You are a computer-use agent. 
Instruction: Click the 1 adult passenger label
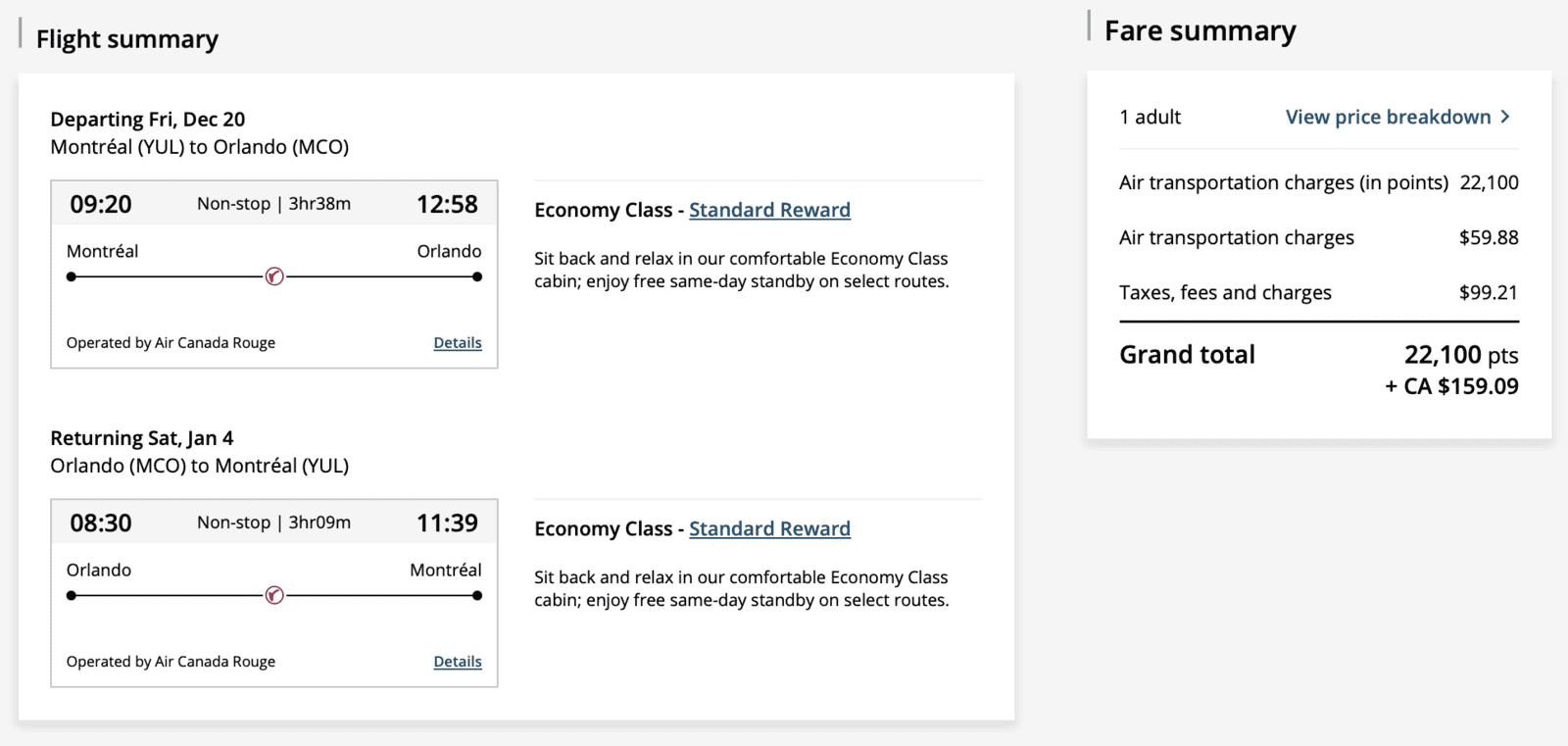(x=1150, y=117)
